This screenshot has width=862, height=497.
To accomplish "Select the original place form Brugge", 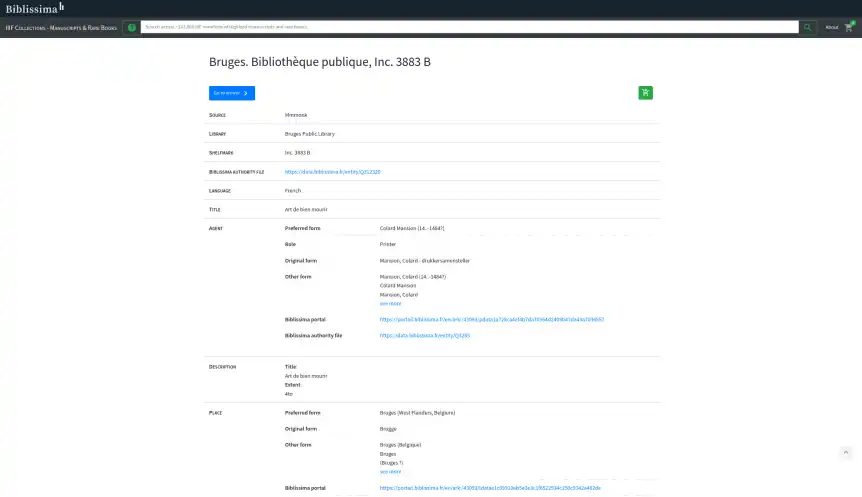I will [388, 429].
